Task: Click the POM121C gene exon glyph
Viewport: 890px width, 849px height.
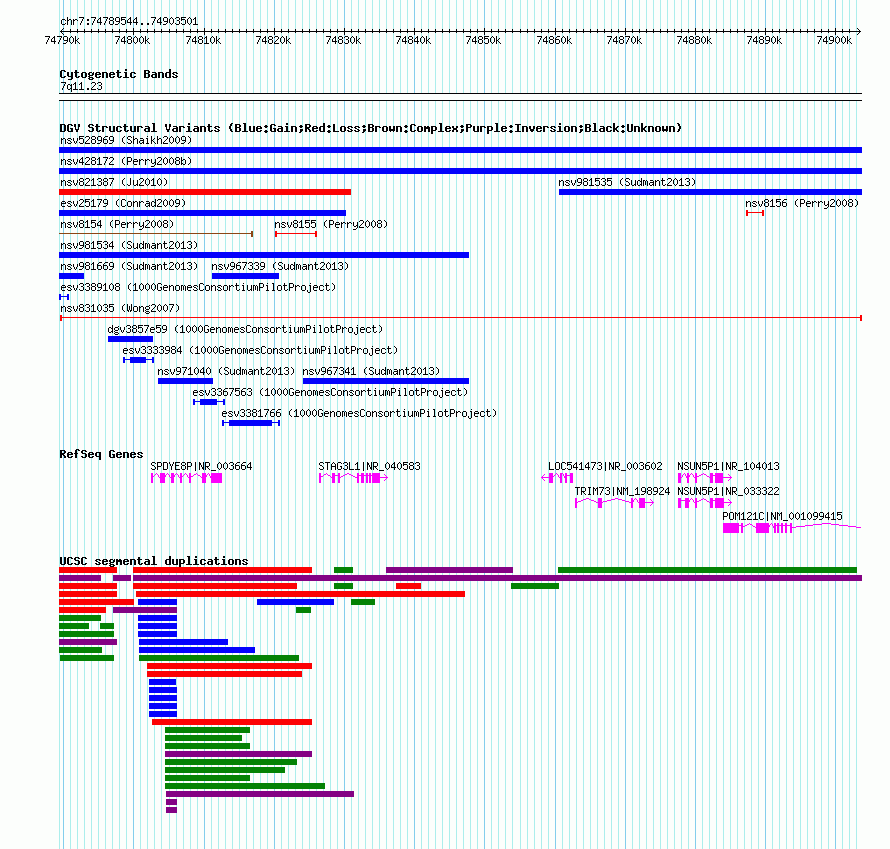Action: [x=792, y=528]
